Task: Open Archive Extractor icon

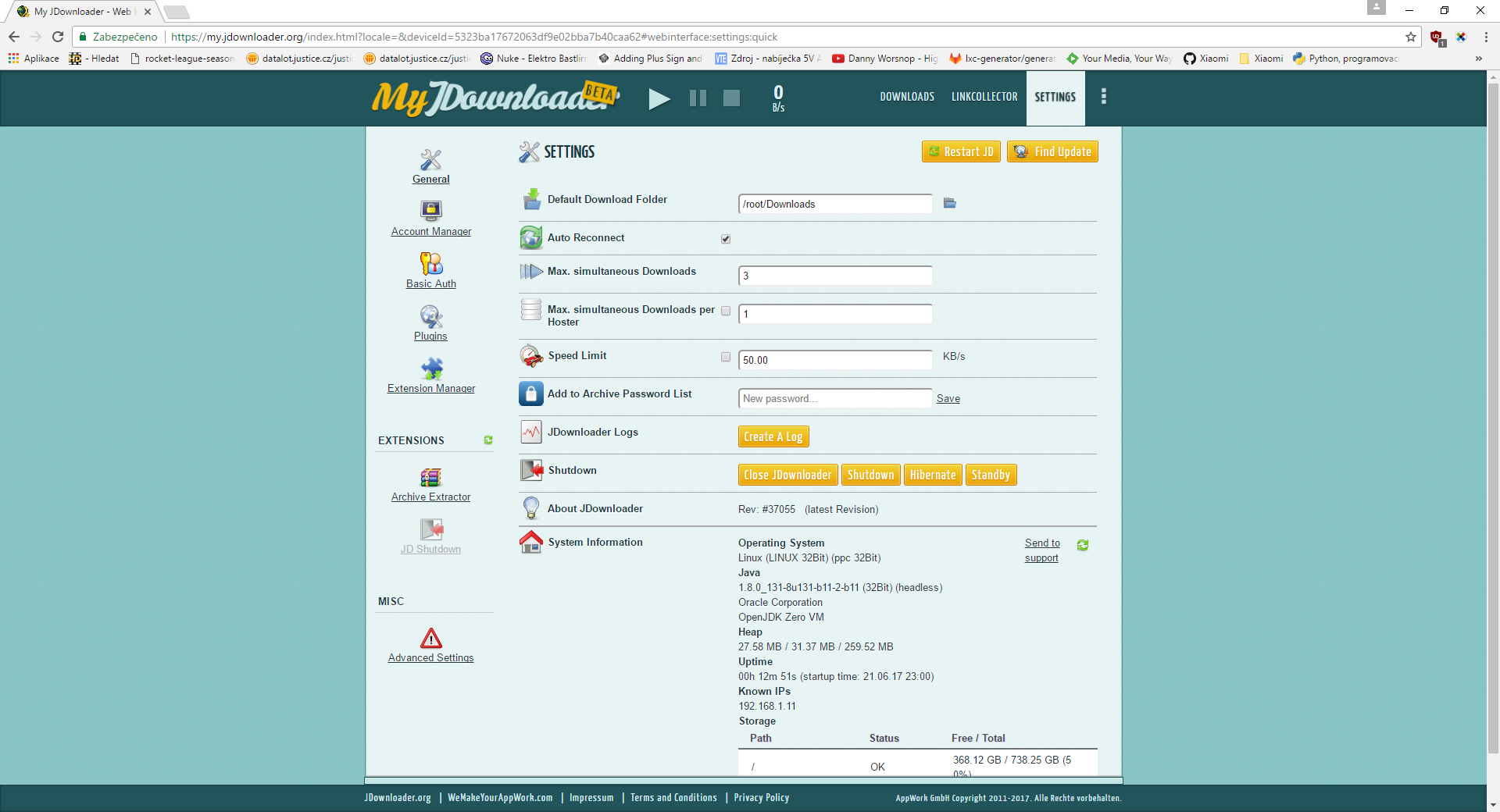Action: click(x=430, y=477)
